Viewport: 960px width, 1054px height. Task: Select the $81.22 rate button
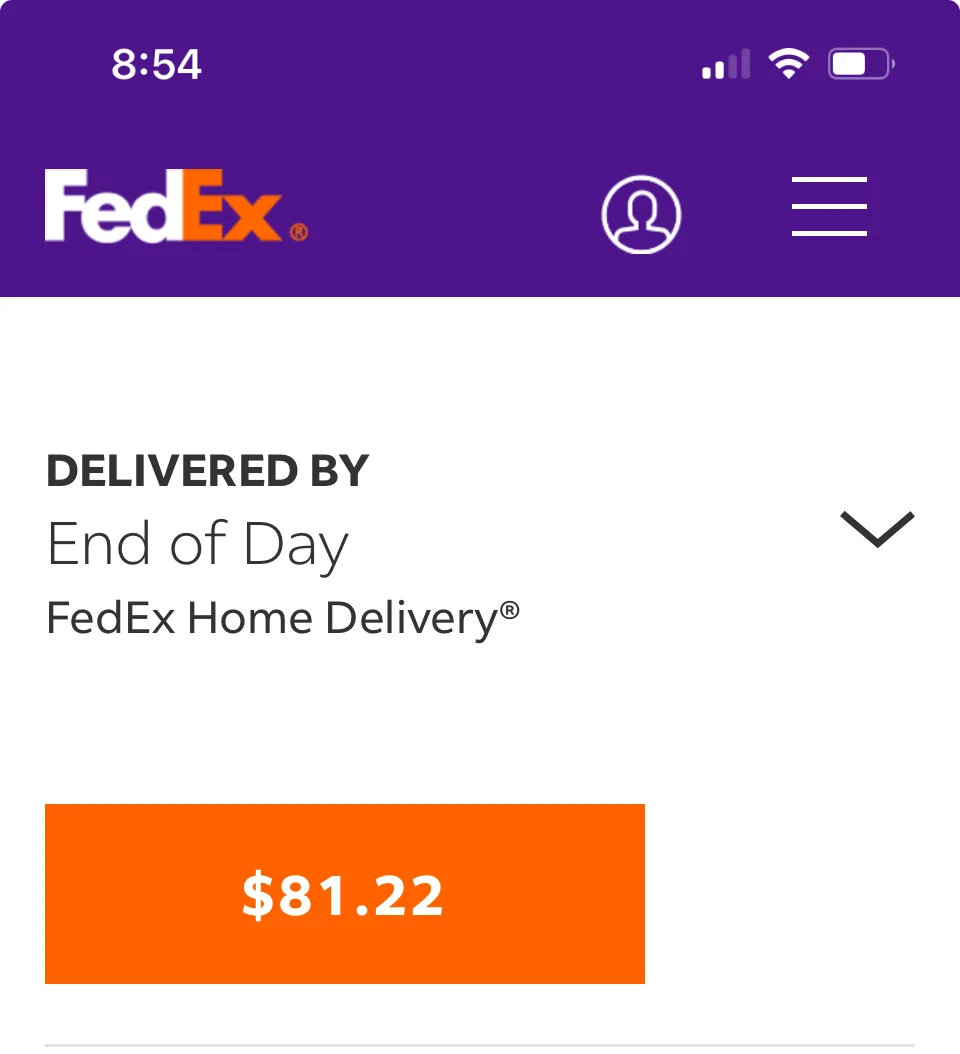coord(345,894)
